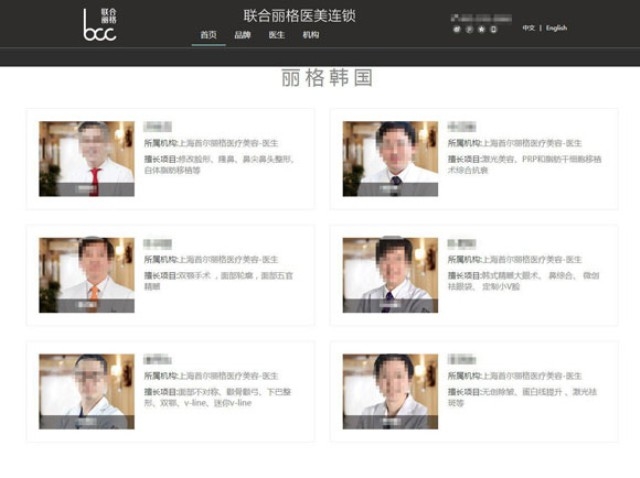640x478 pixels.
Task: Select the 擅长项目 text mentioning 双眼手术，面部轮廓
Action: click(218, 281)
